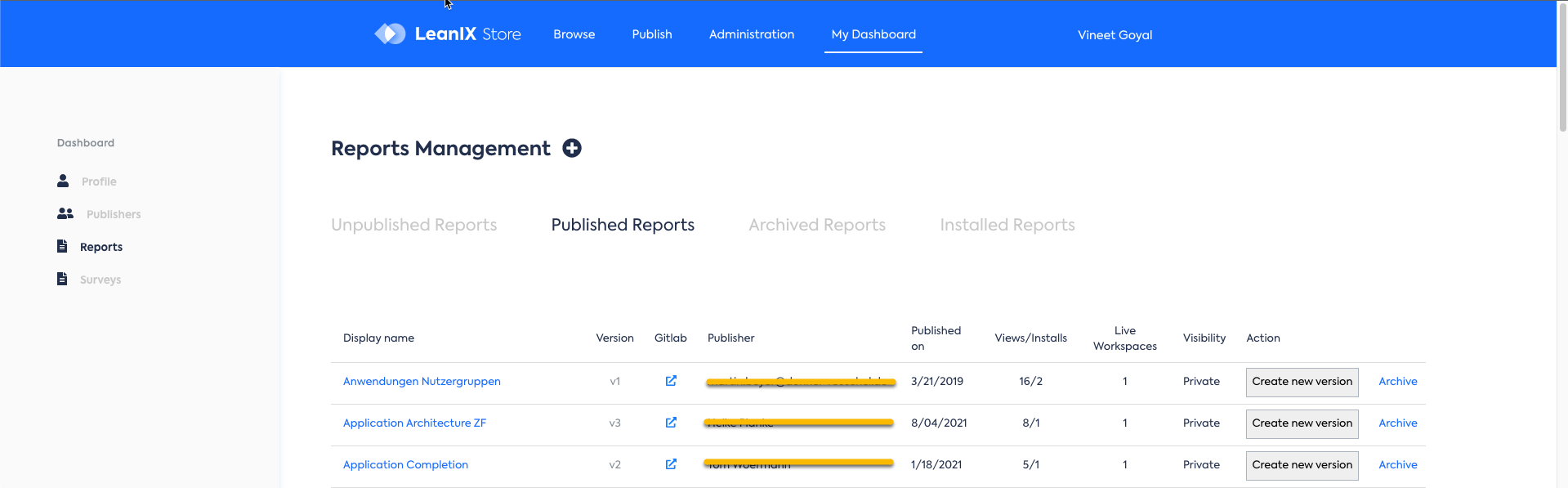Screen dimensions: 1568x488
Task: Click the Surveys document icon in sidebar
Action: 62,279
